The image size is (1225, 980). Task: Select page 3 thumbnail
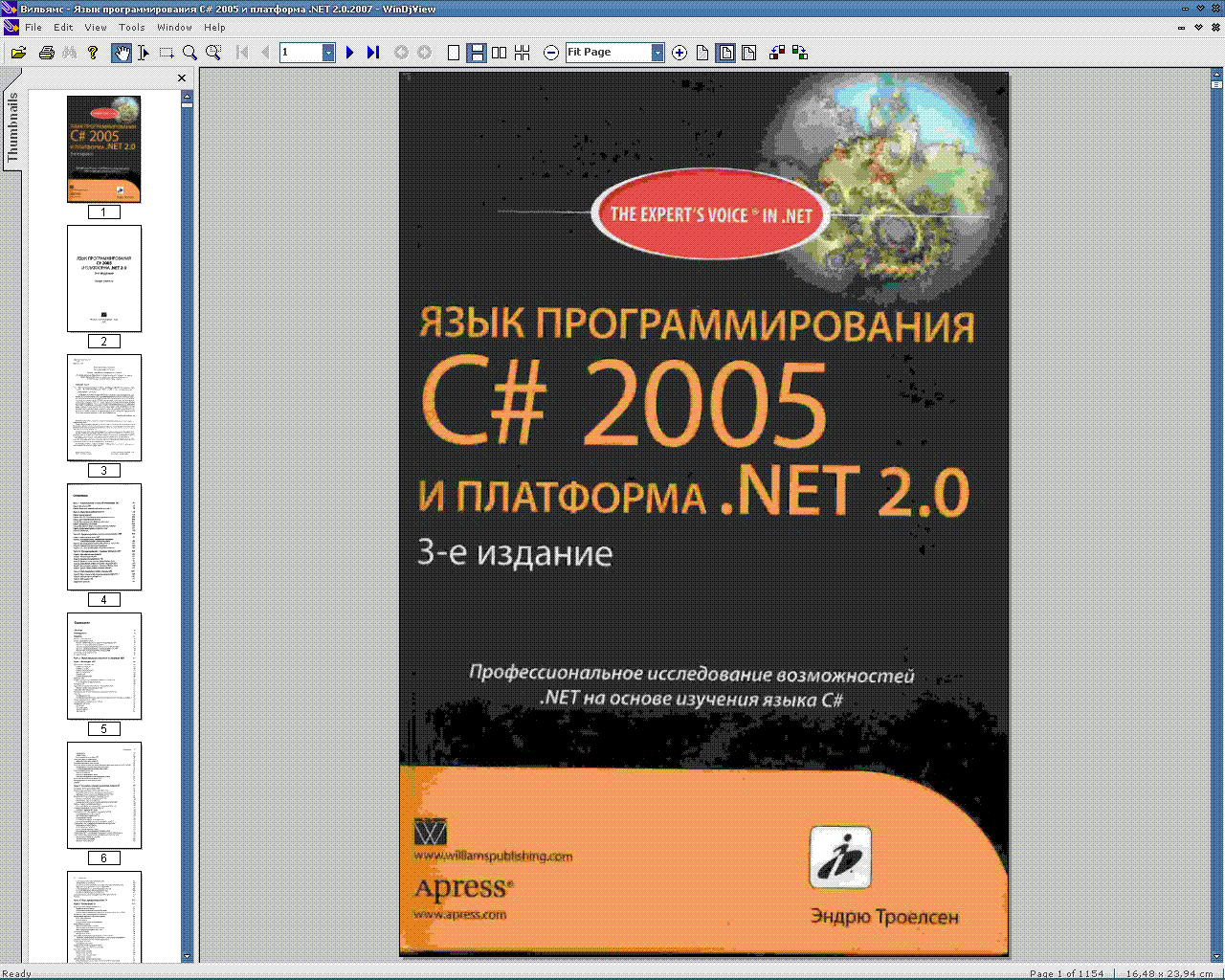point(104,408)
